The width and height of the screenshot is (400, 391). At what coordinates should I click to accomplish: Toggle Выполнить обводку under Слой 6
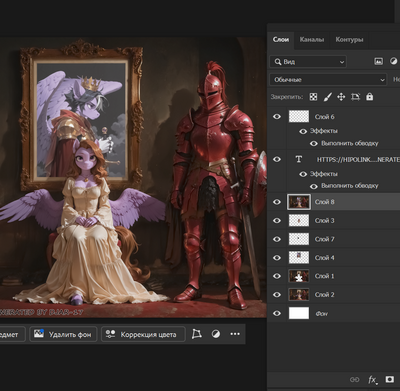[x=314, y=143]
